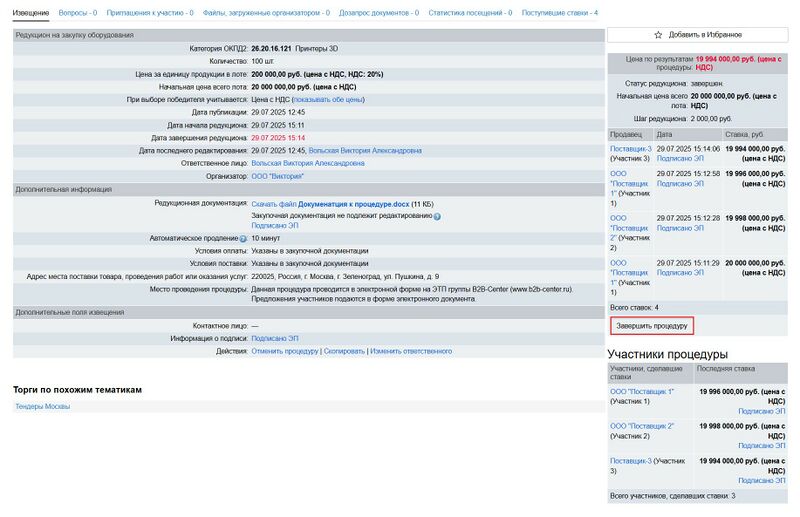800x517 pixels.
Task: Switch to Приглашения к участию tab
Action: point(150,13)
